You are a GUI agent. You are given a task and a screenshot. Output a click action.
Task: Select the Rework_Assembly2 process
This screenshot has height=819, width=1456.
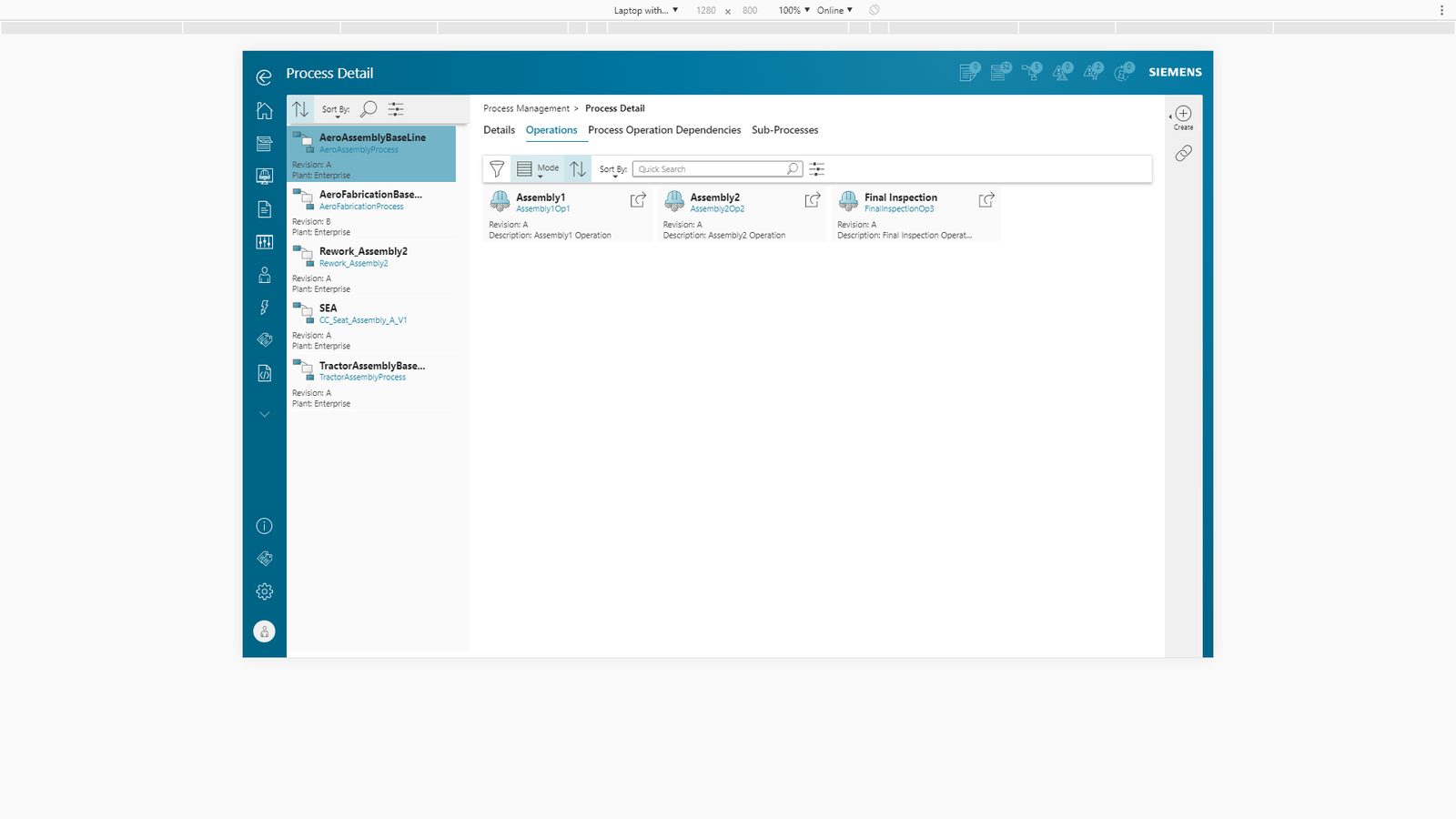371,268
